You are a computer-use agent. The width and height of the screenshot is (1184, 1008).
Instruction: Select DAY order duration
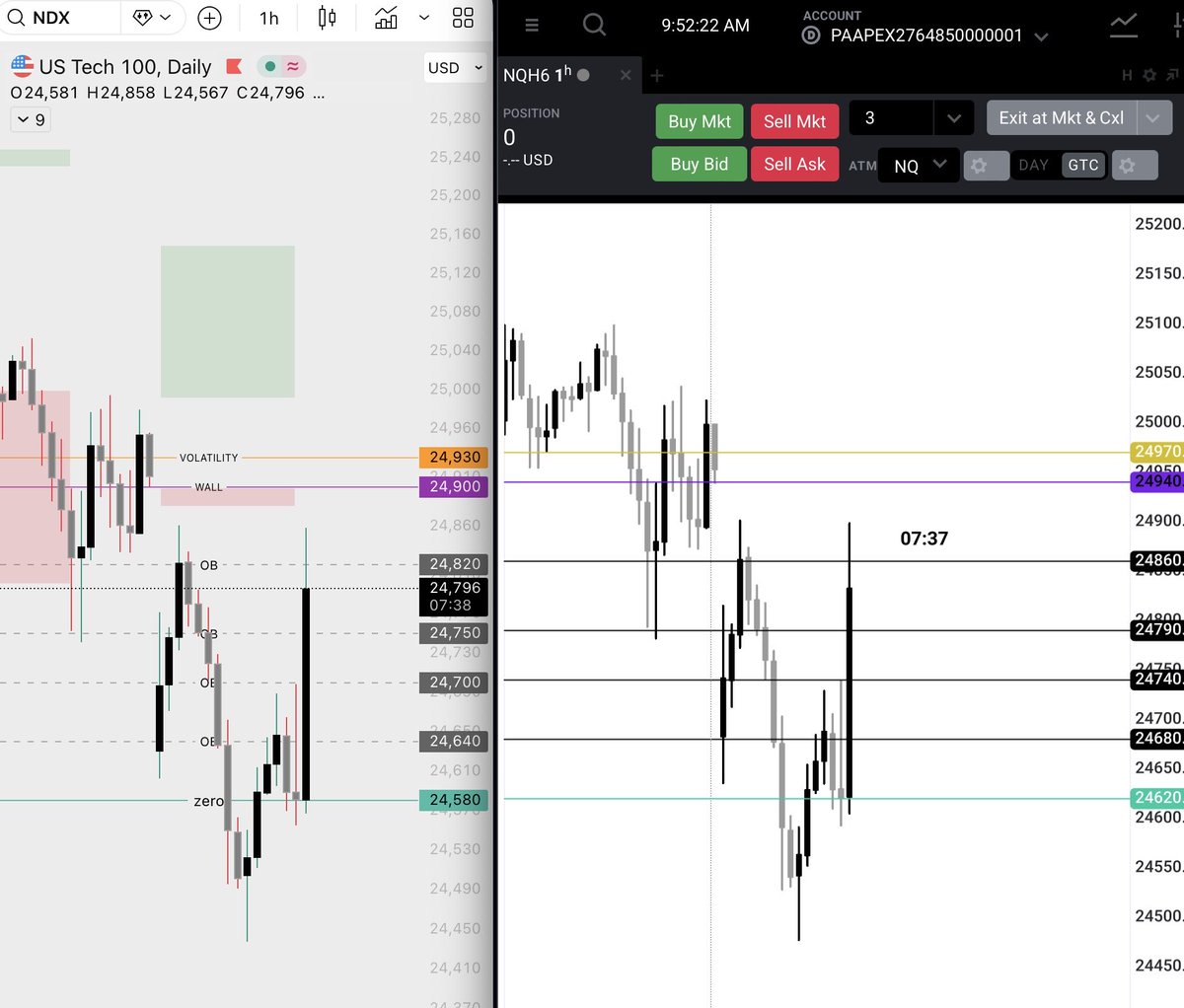pyautogui.click(x=1033, y=165)
